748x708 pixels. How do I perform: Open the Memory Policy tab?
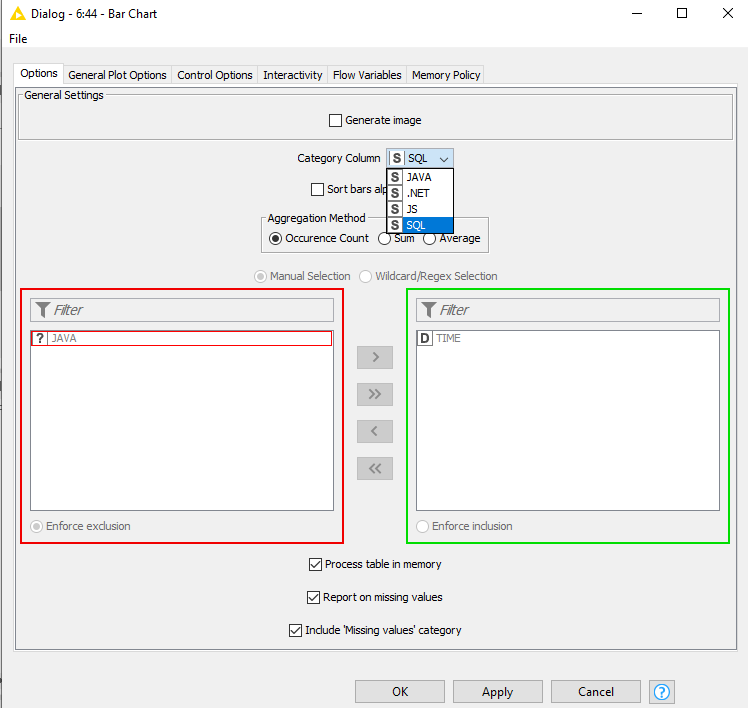pos(446,75)
